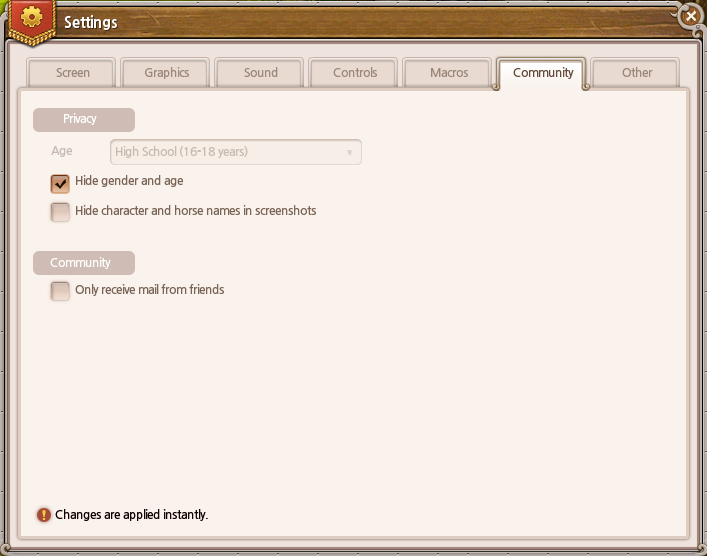Open the Graphics tab
The height and width of the screenshot is (556, 707).
165,73
